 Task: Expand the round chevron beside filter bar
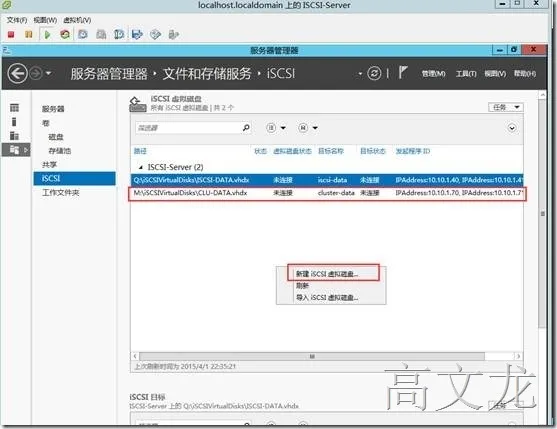[512, 128]
